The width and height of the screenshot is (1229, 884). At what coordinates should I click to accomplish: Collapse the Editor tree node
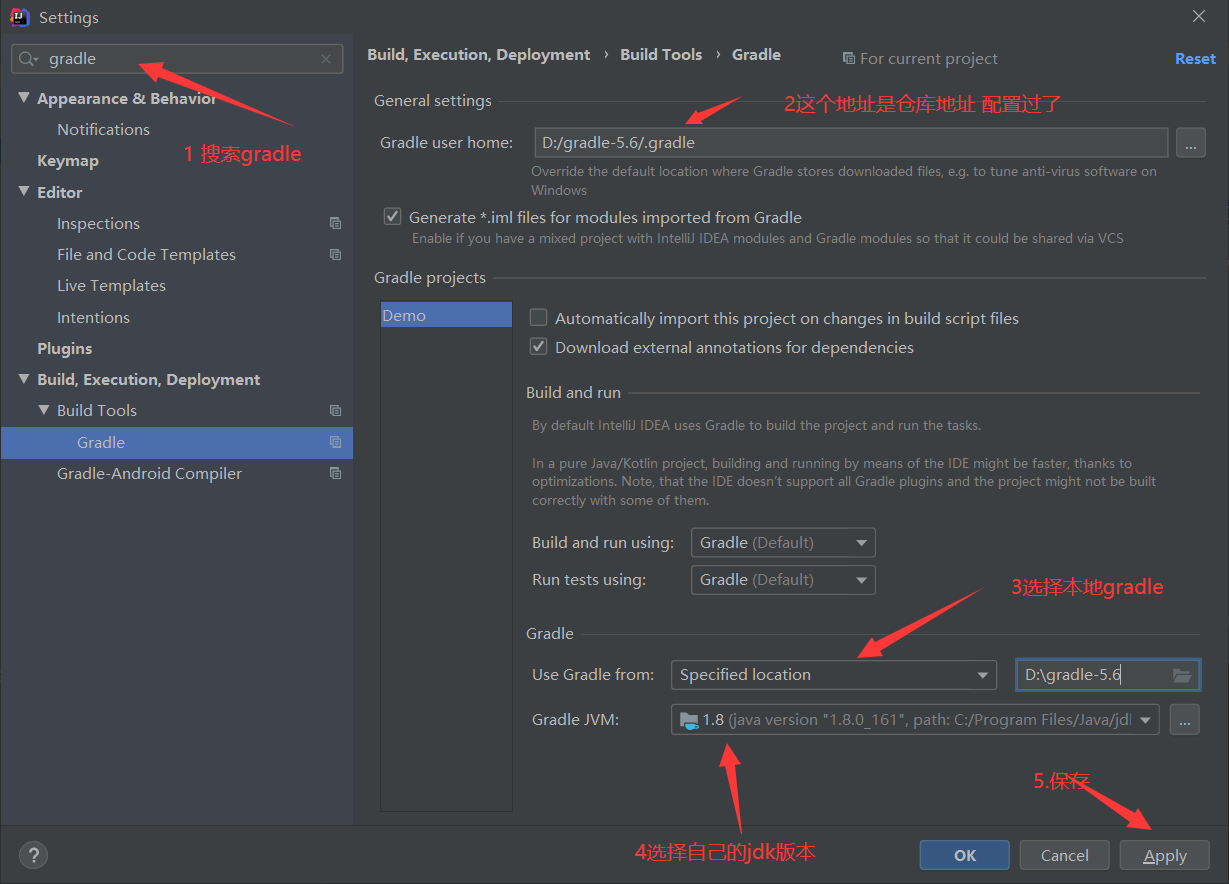coord(24,192)
